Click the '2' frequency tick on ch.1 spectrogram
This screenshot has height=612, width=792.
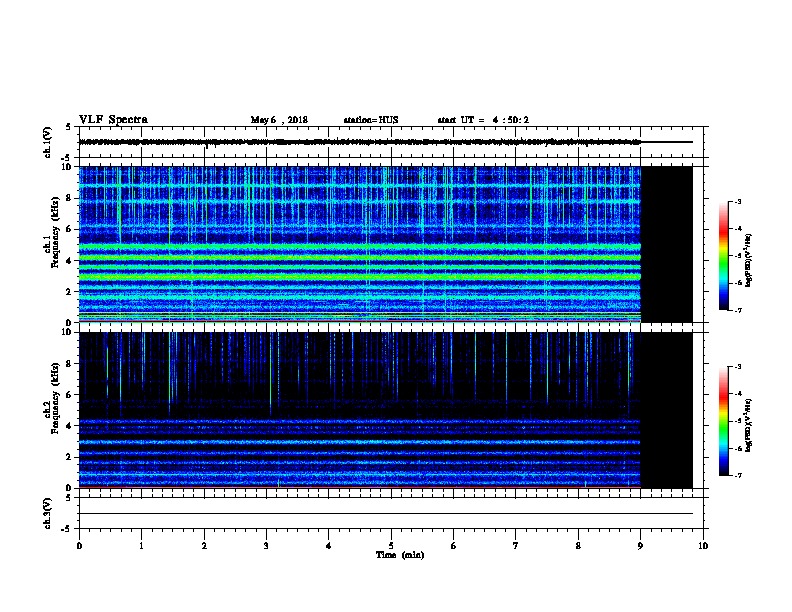tap(70, 291)
